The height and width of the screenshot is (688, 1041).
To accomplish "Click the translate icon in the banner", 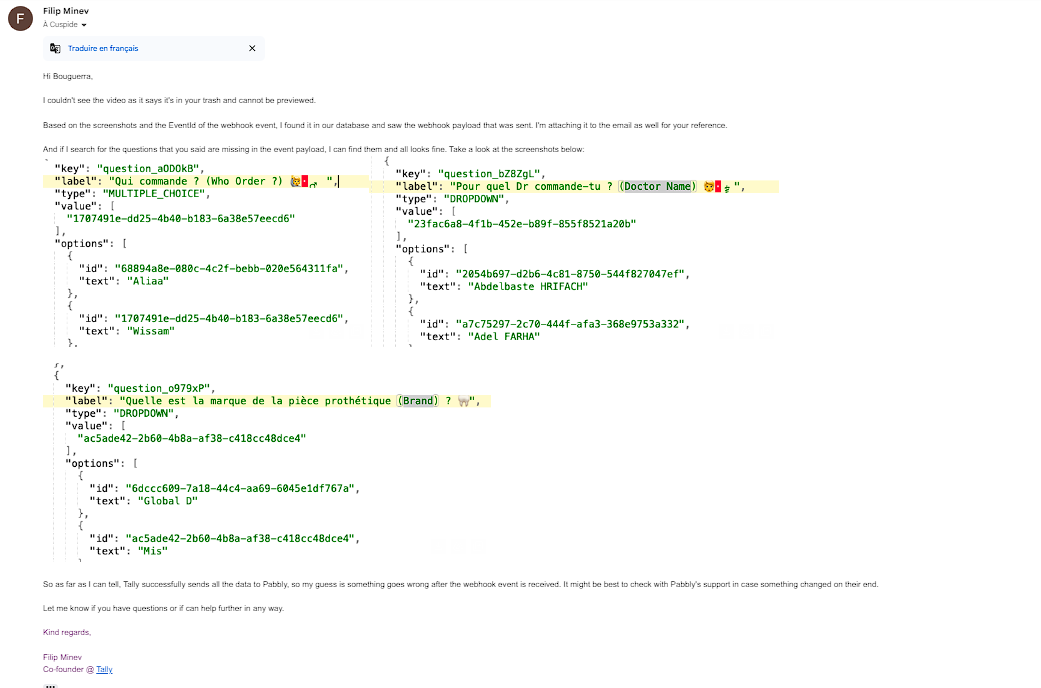I will click(x=56, y=48).
